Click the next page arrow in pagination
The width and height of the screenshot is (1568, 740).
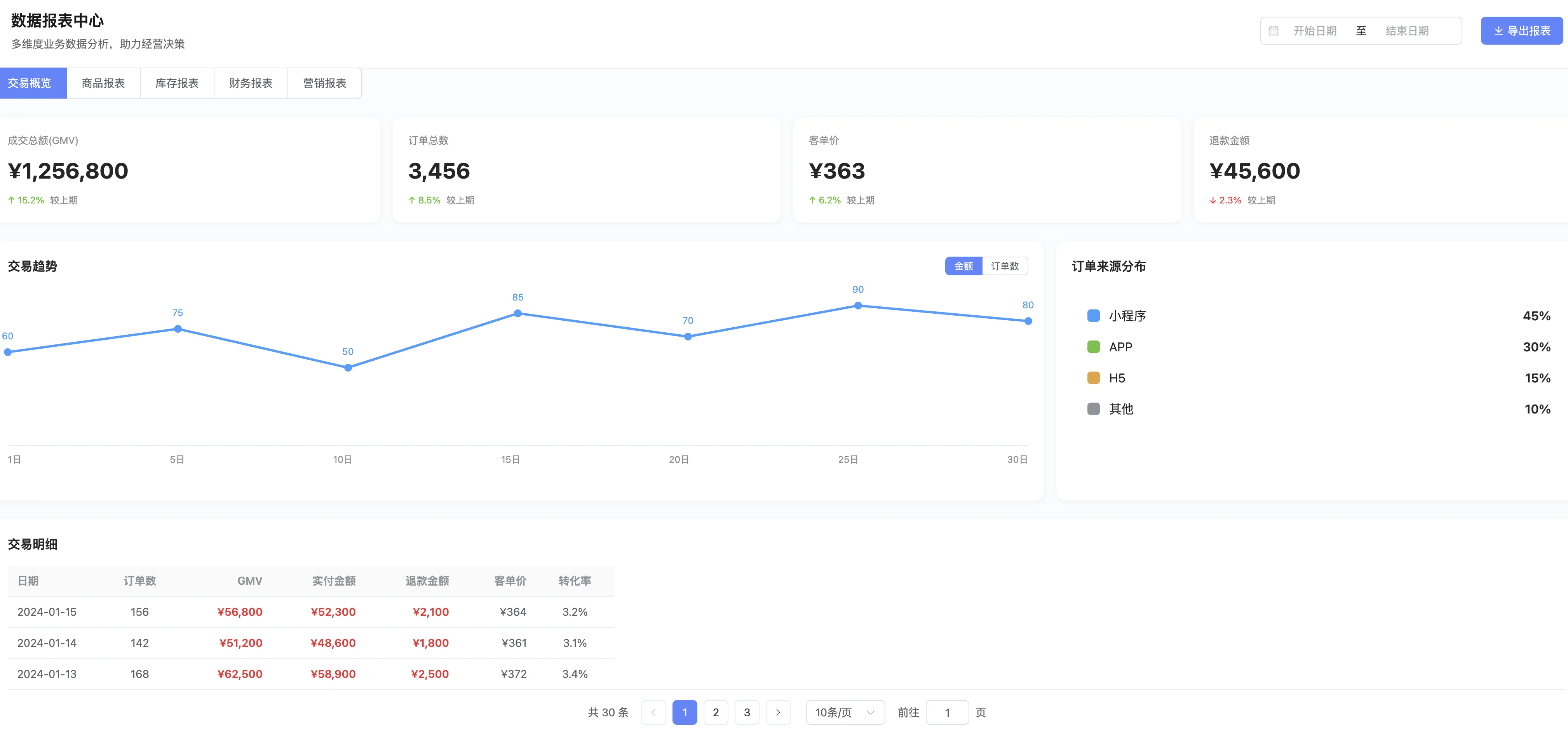(x=778, y=713)
